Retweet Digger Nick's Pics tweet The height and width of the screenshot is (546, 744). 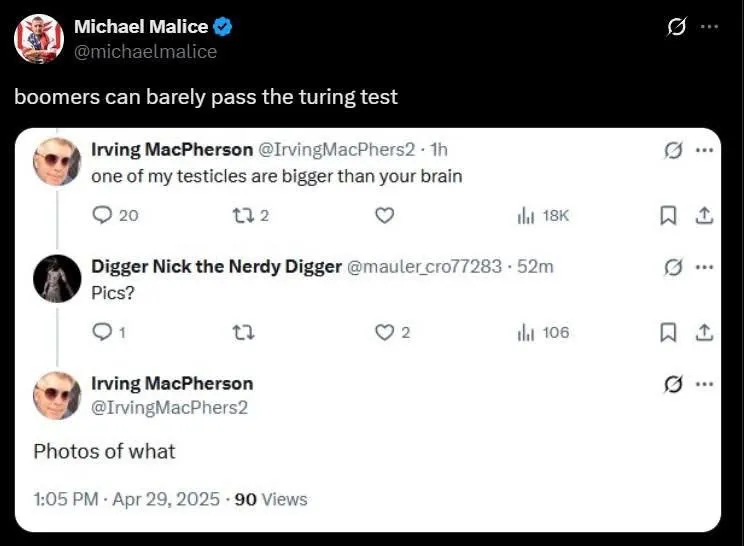(243, 332)
